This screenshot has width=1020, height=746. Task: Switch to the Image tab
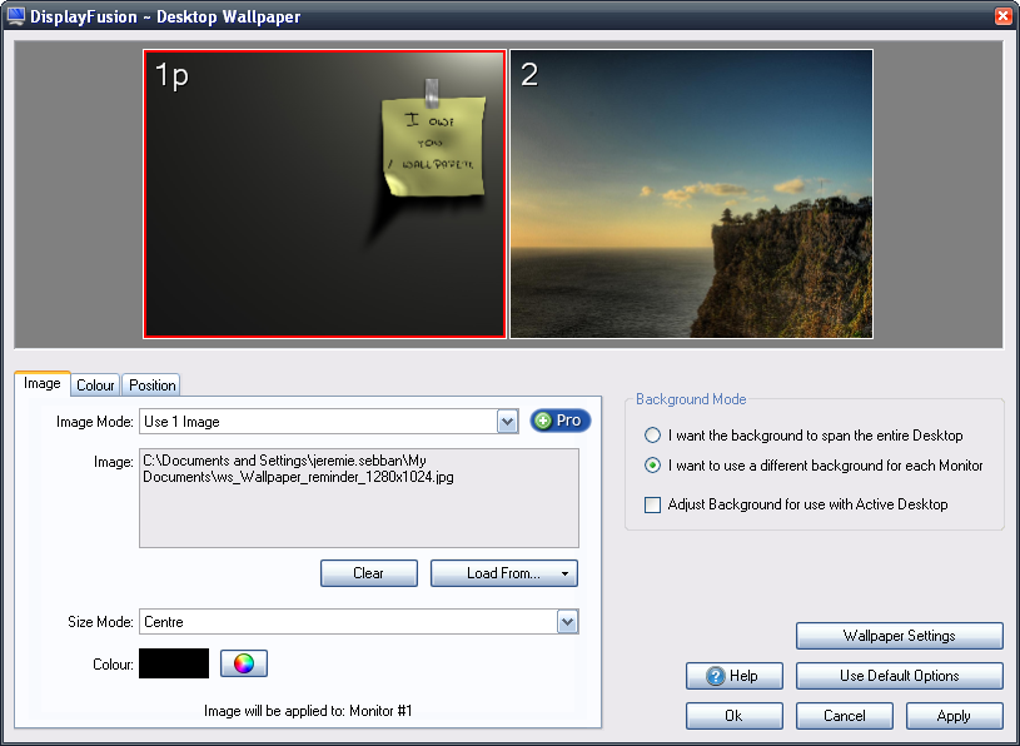click(x=42, y=383)
